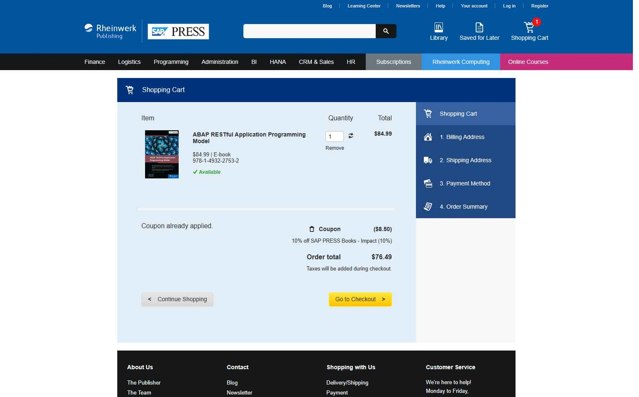Open the Delivery/Shipping footer link
This screenshot has width=639, height=397.
pos(347,383)
